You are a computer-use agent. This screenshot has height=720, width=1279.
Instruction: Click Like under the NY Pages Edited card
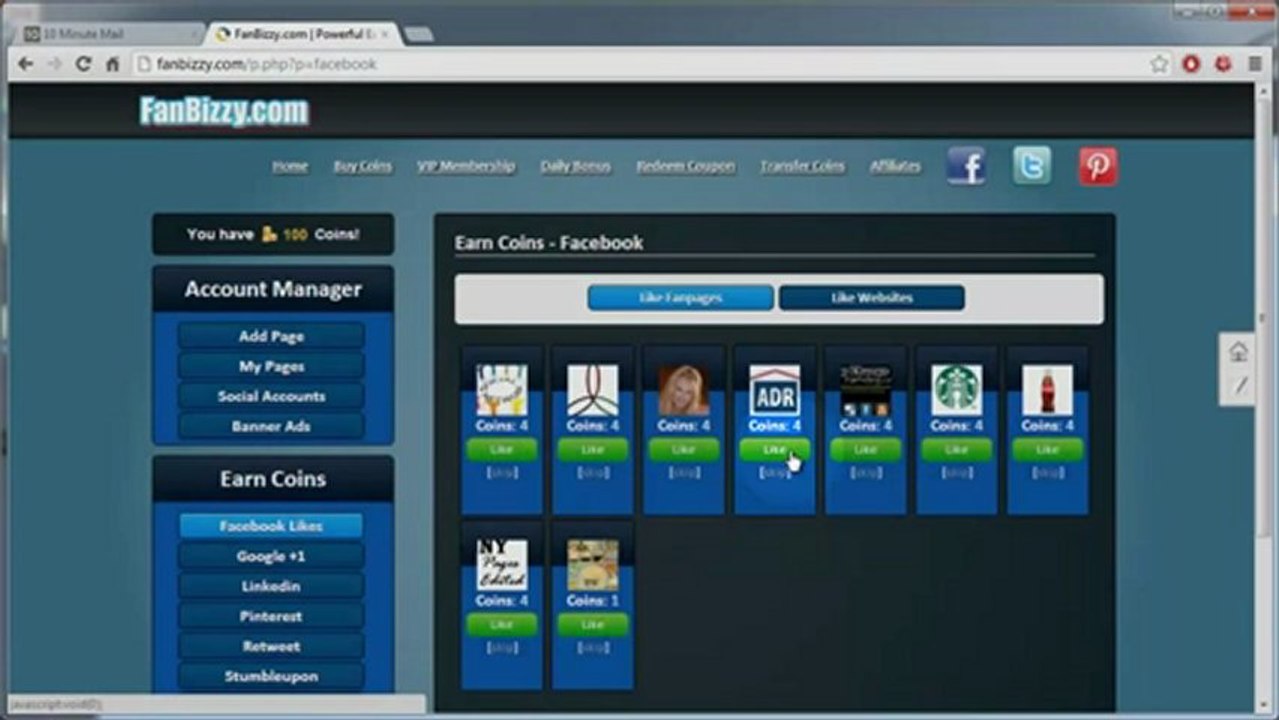pos(502,625)
